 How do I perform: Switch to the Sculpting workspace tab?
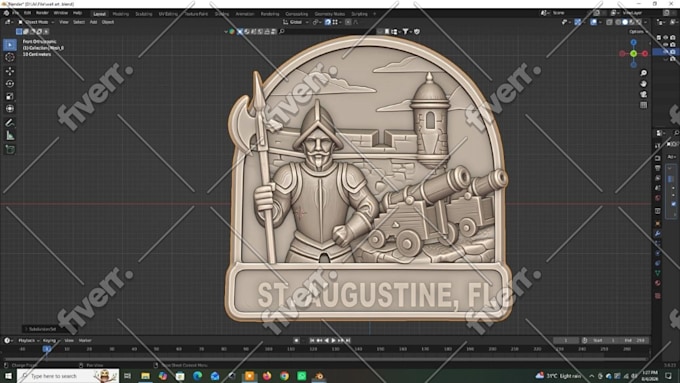[144, 14]
